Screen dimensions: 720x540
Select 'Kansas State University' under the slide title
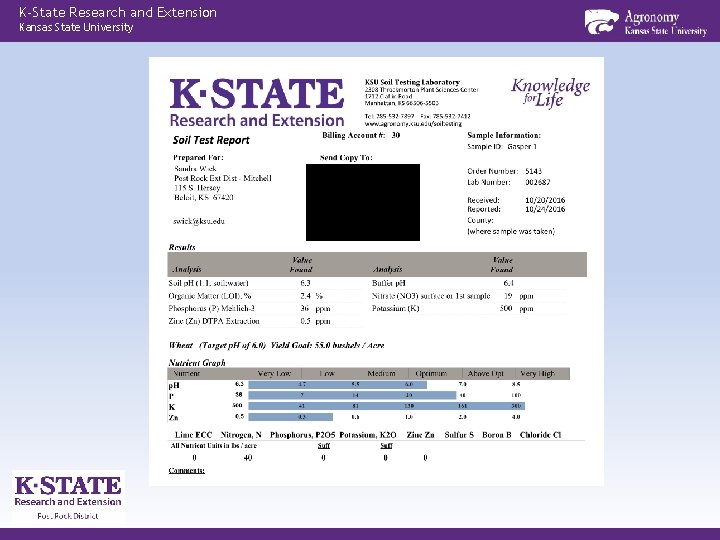tap(76, 28)
